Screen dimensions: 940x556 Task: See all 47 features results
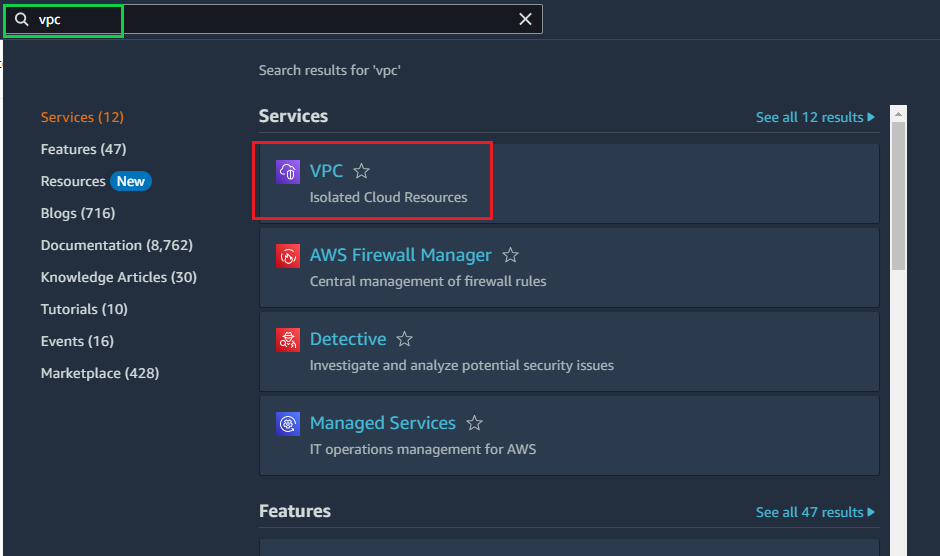pos(815,512)
